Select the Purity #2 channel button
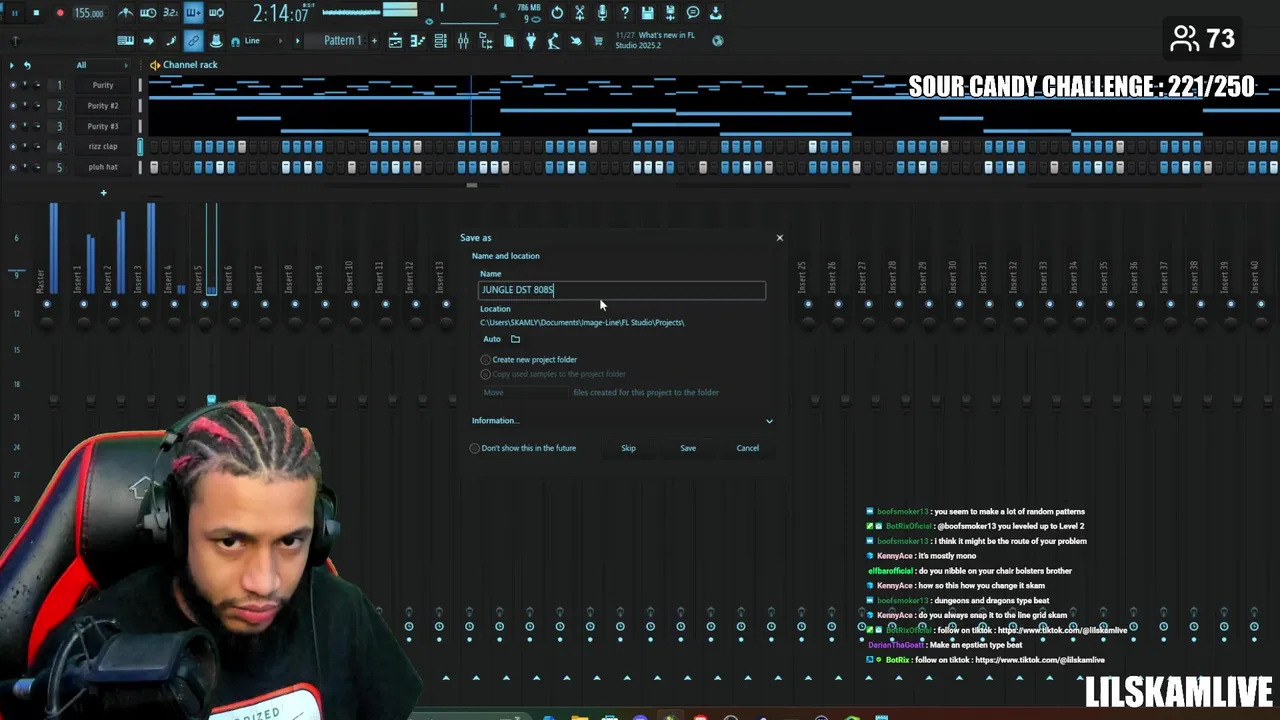The image size is (1280, 720). click(102, 106)
